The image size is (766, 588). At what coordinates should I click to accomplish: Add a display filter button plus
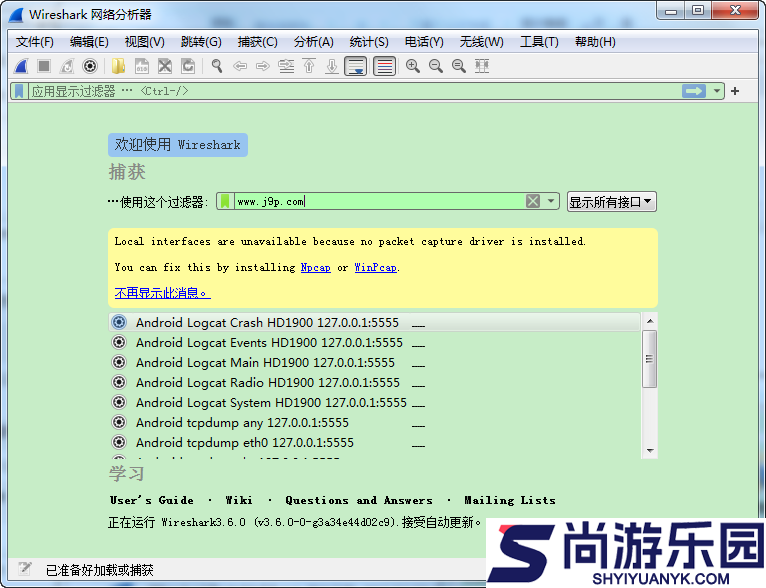(735, 91)
